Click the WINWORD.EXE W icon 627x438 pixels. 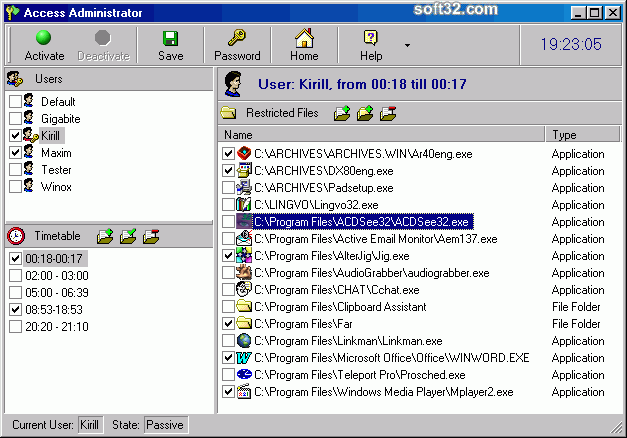(x=244, y=358)
